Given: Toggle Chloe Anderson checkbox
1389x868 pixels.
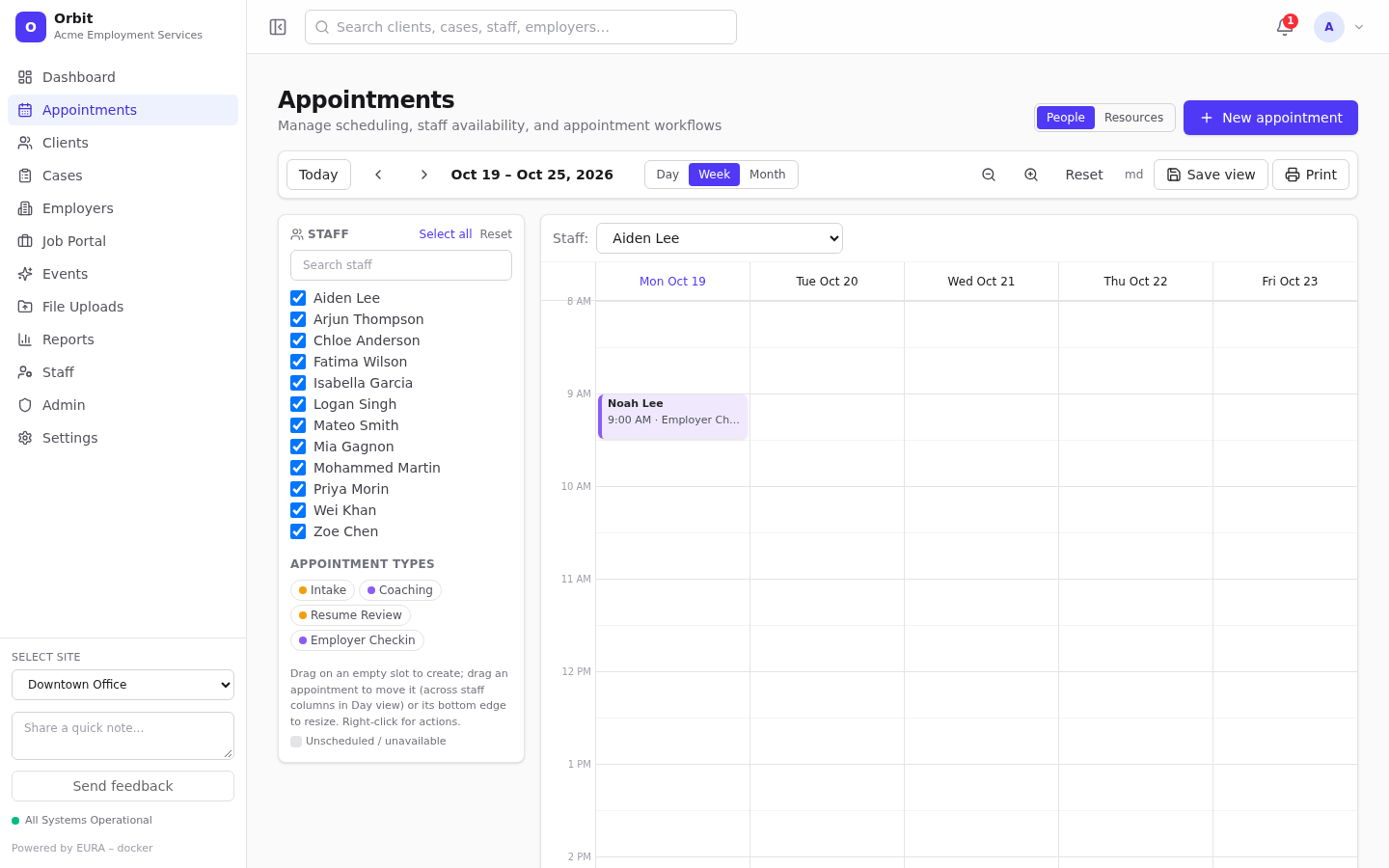Looking at the screenshot, I should [298, 340].
